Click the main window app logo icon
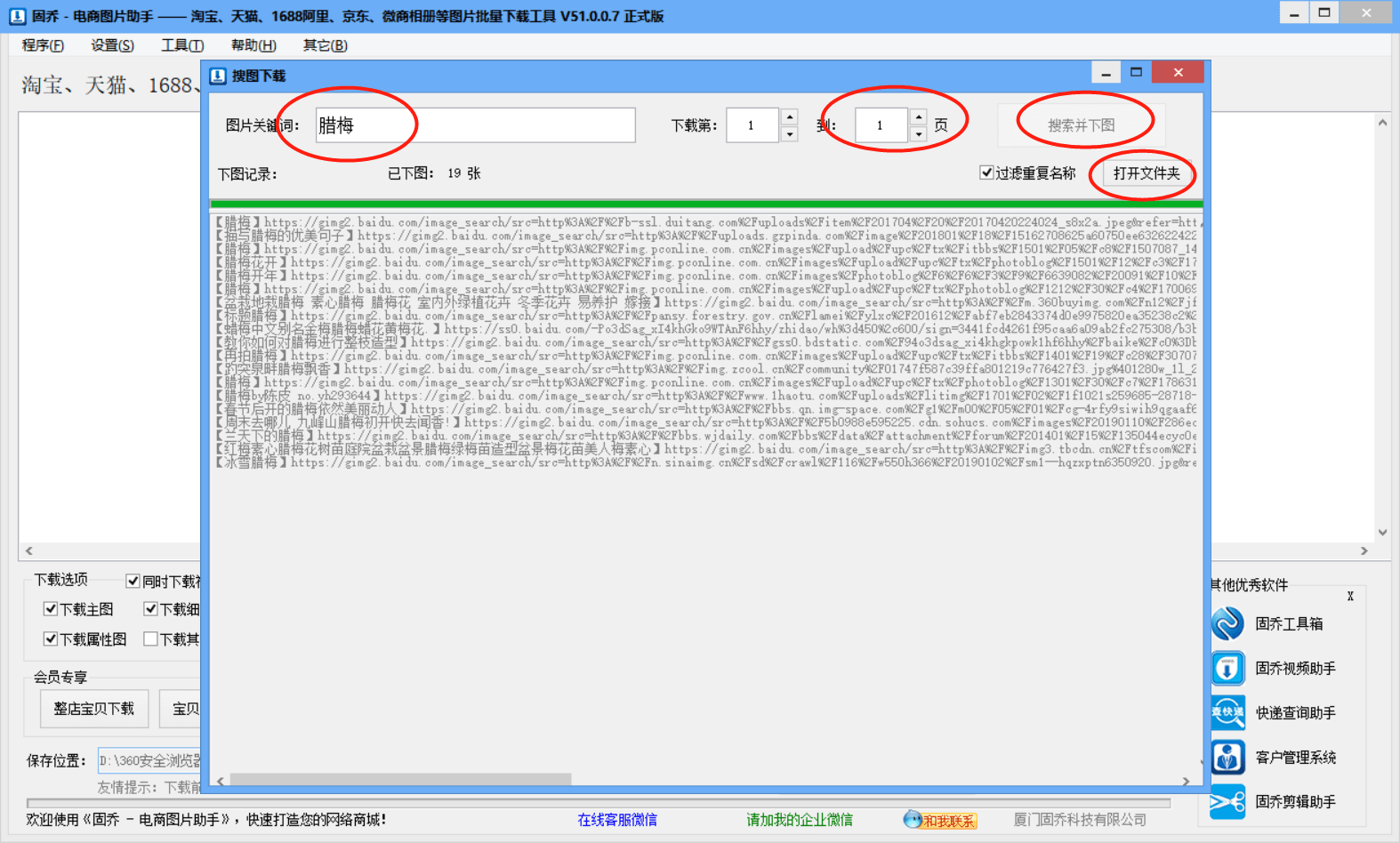1400x843 pixels. [17, 16]
